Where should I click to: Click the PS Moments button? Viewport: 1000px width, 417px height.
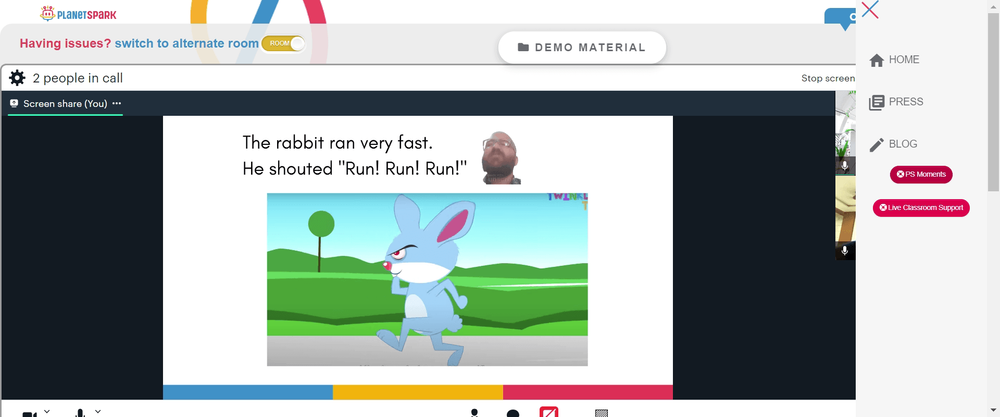[x=921, y=174]
